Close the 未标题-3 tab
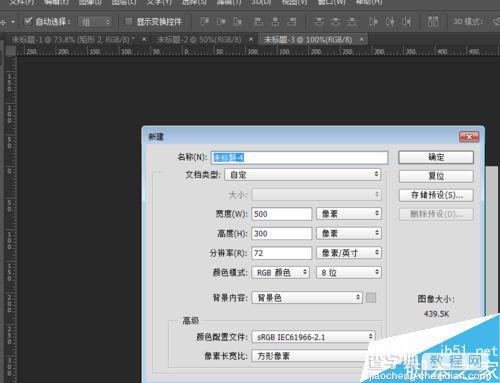The width and height of the screenshot is (500, 383). coord(362,39)
